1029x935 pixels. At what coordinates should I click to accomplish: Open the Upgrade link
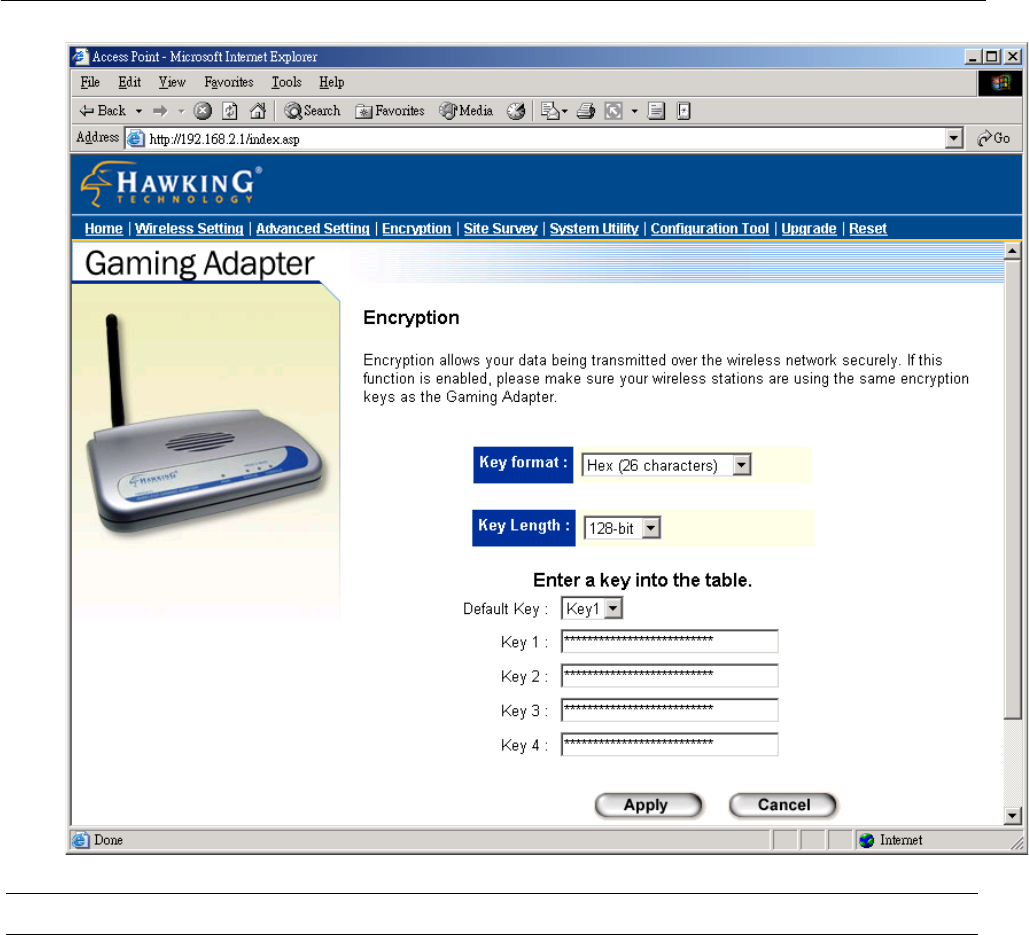point(808,229)
